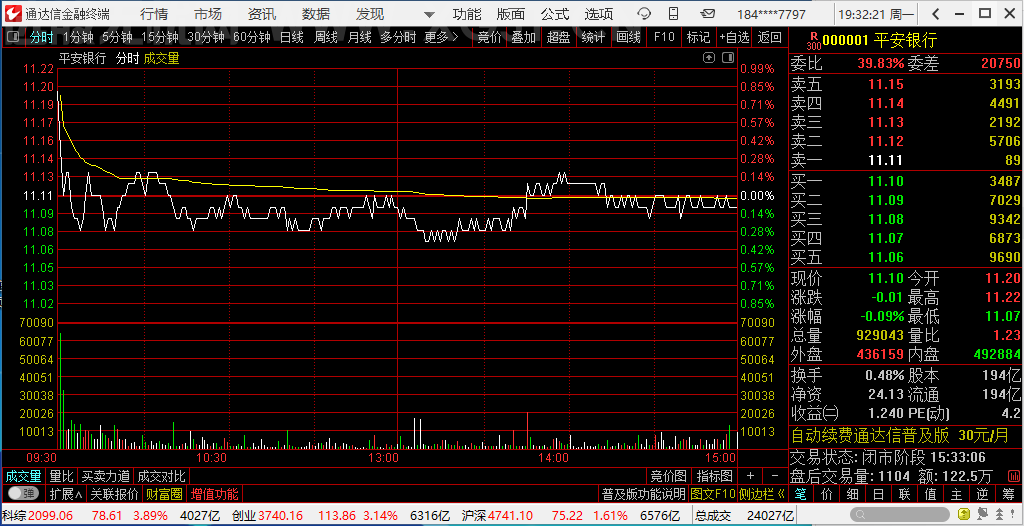Toggle the 弹 popup switch
This screenshot has width=1024, height=526.
[24, 493]
